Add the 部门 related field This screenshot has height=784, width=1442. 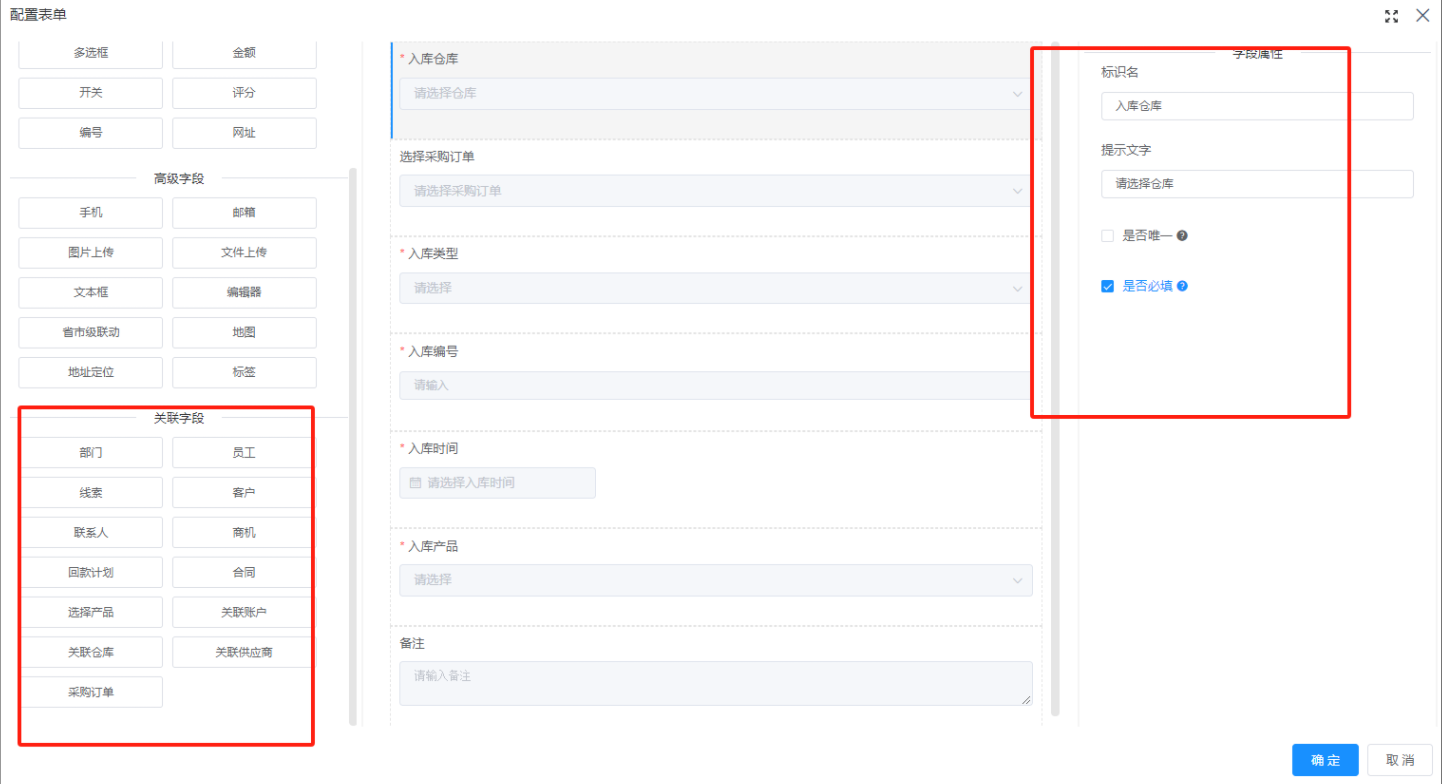click(x=90, y=452)
